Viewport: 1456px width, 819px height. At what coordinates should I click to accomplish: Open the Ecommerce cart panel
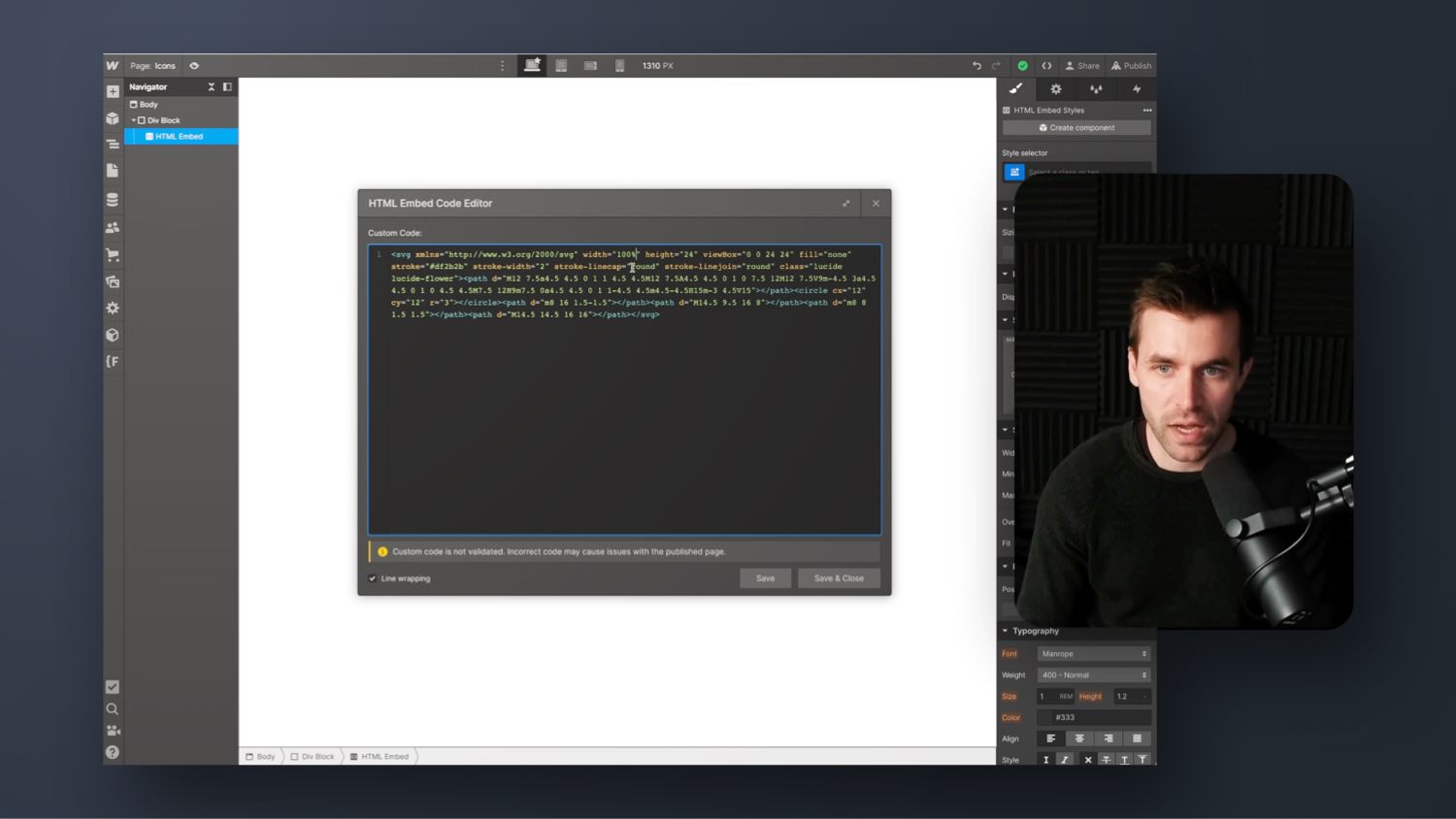click(x=113, y=255)
